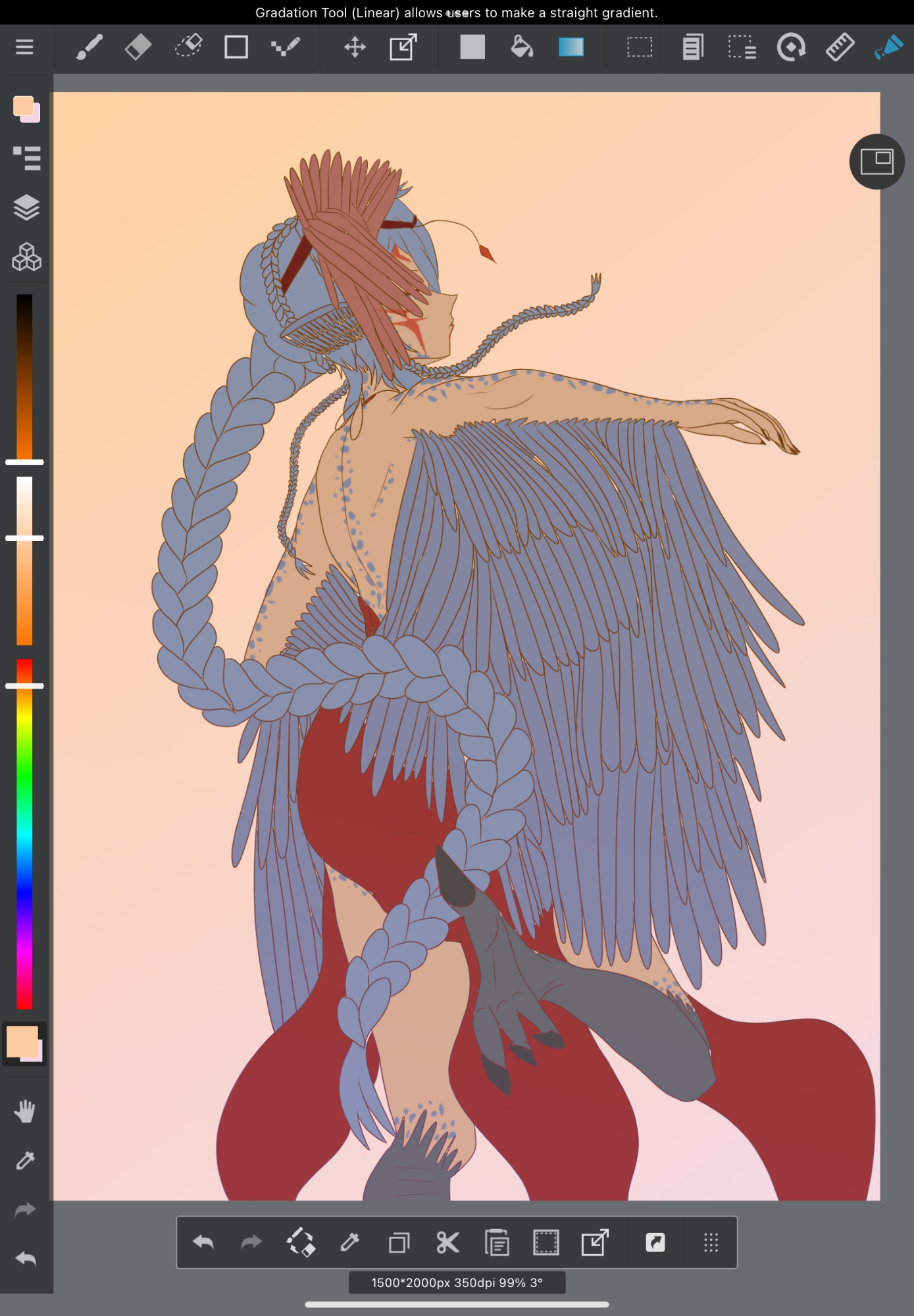Click the rainbow hue slider
Viewport: 914px width, 1316px height.
point(24,834)
